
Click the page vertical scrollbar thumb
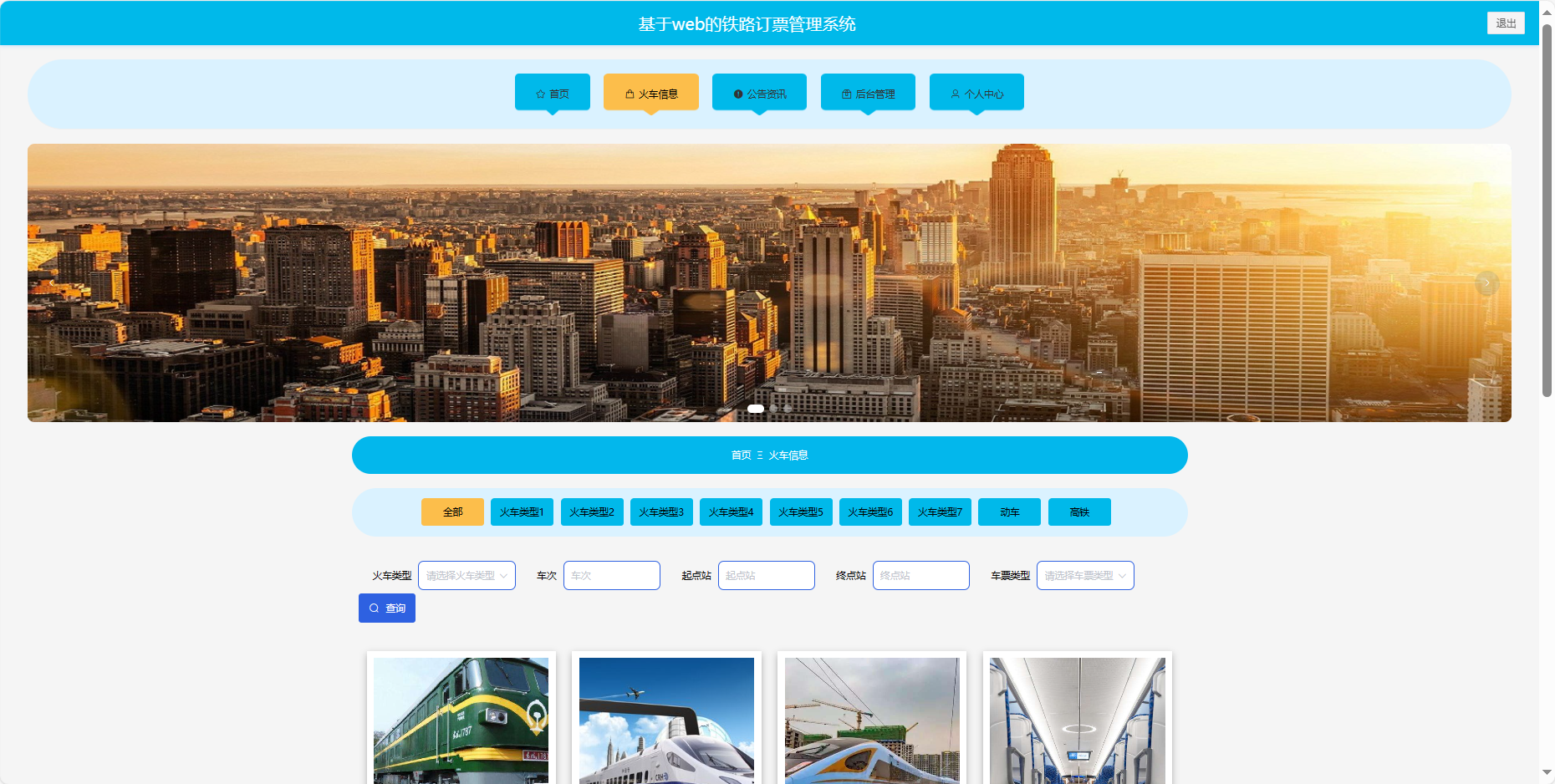(1547, 209)
